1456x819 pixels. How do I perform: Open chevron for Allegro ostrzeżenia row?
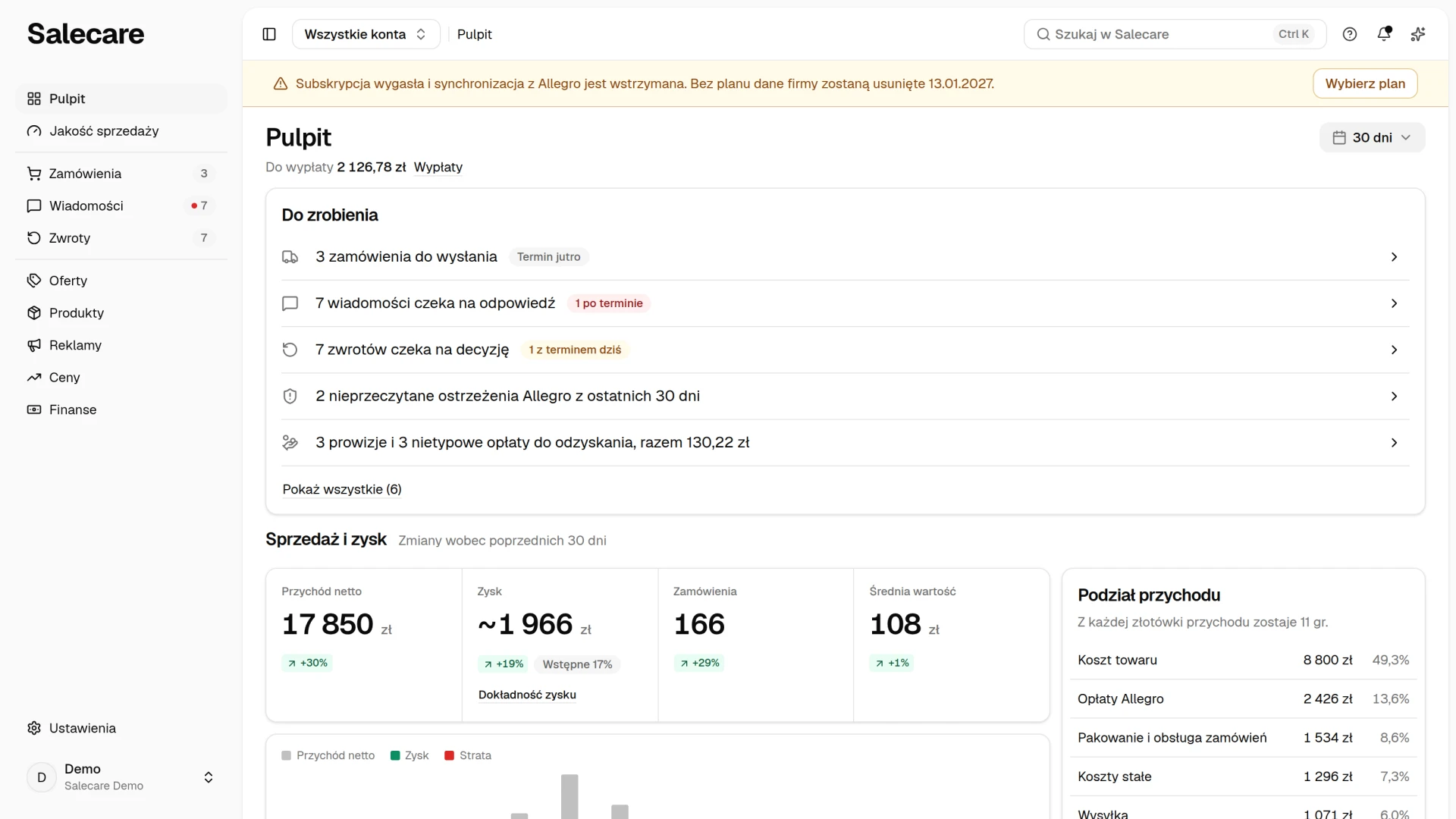tap(1394, 396)
